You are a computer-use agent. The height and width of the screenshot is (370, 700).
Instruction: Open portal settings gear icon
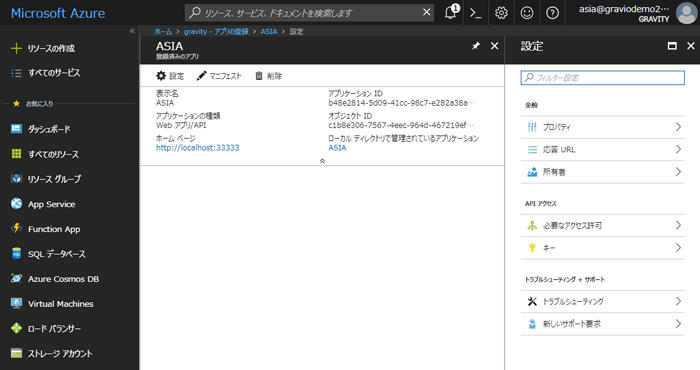(501, 13)
